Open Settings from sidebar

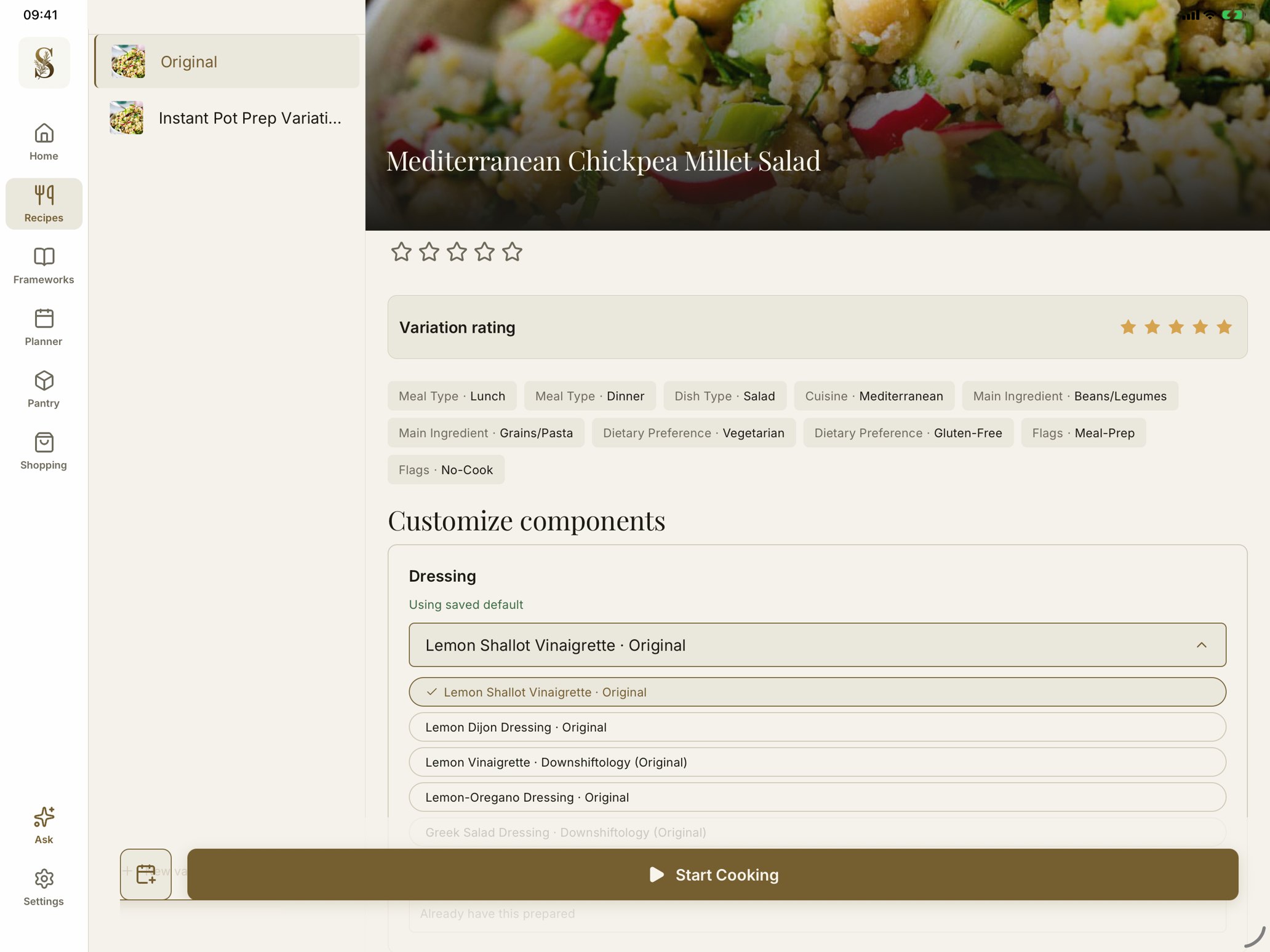pos(44,887)
